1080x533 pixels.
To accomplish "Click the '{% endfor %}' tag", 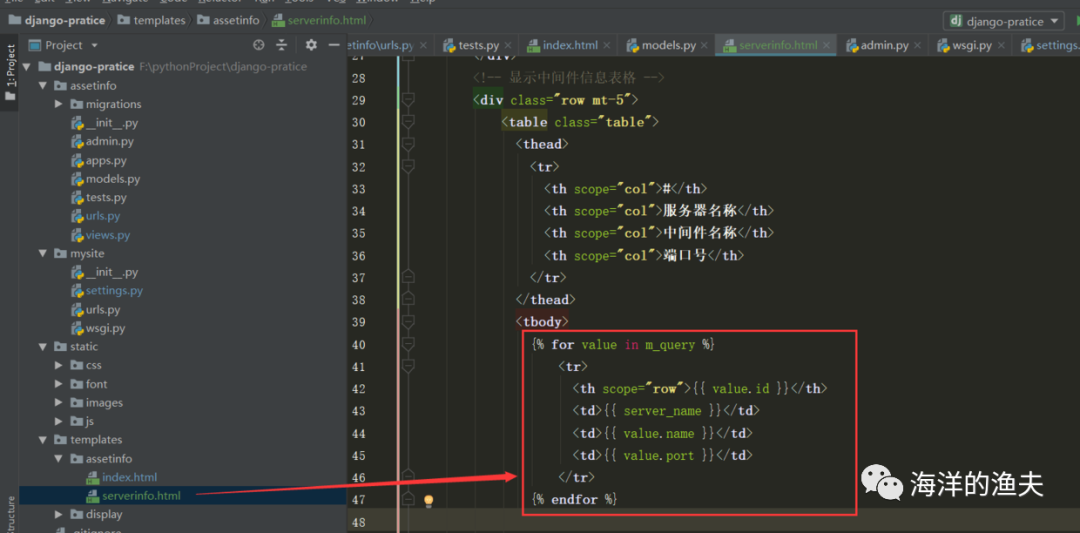I will point(574,499).
